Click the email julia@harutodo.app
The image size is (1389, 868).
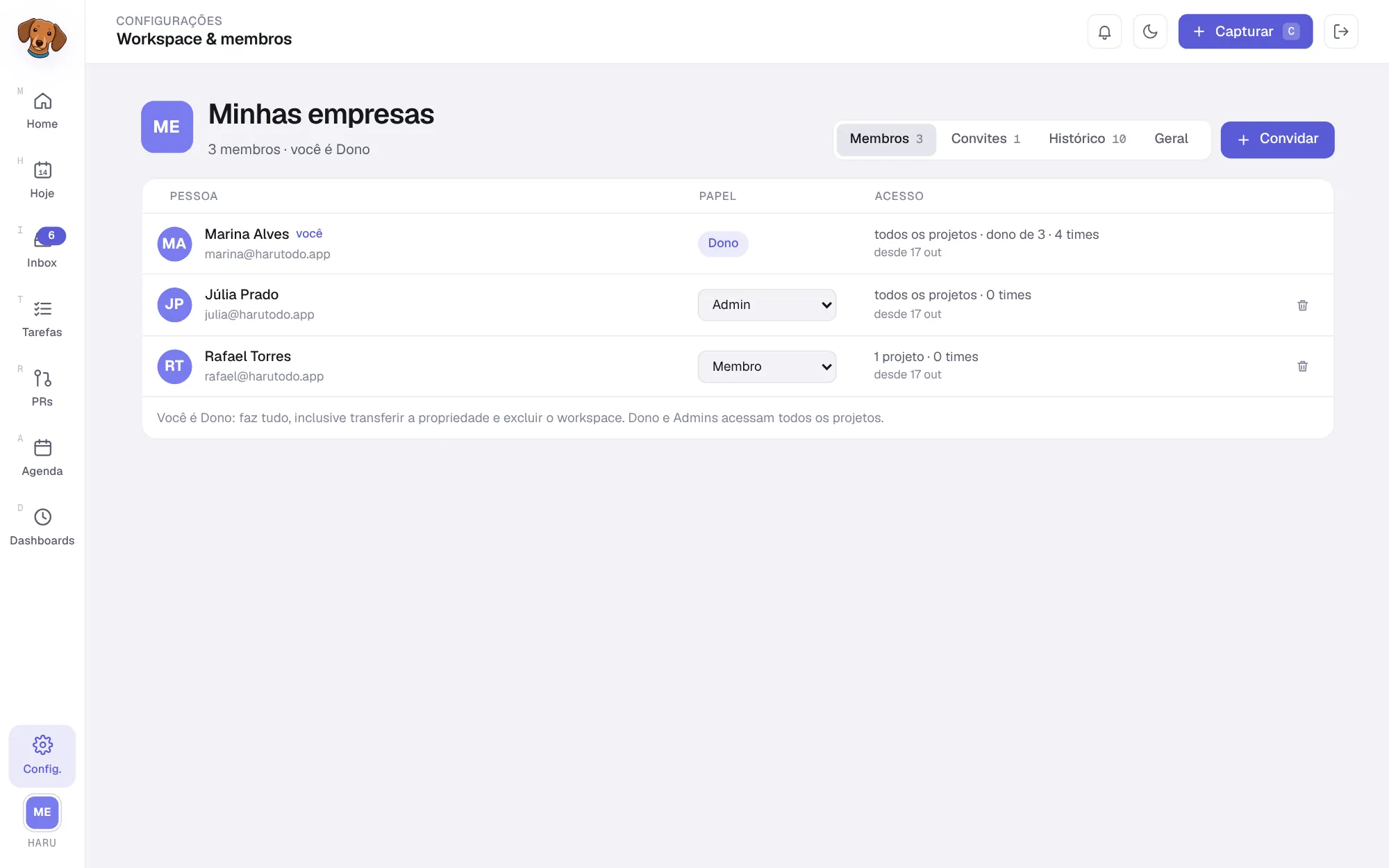[x=259, y=315]
